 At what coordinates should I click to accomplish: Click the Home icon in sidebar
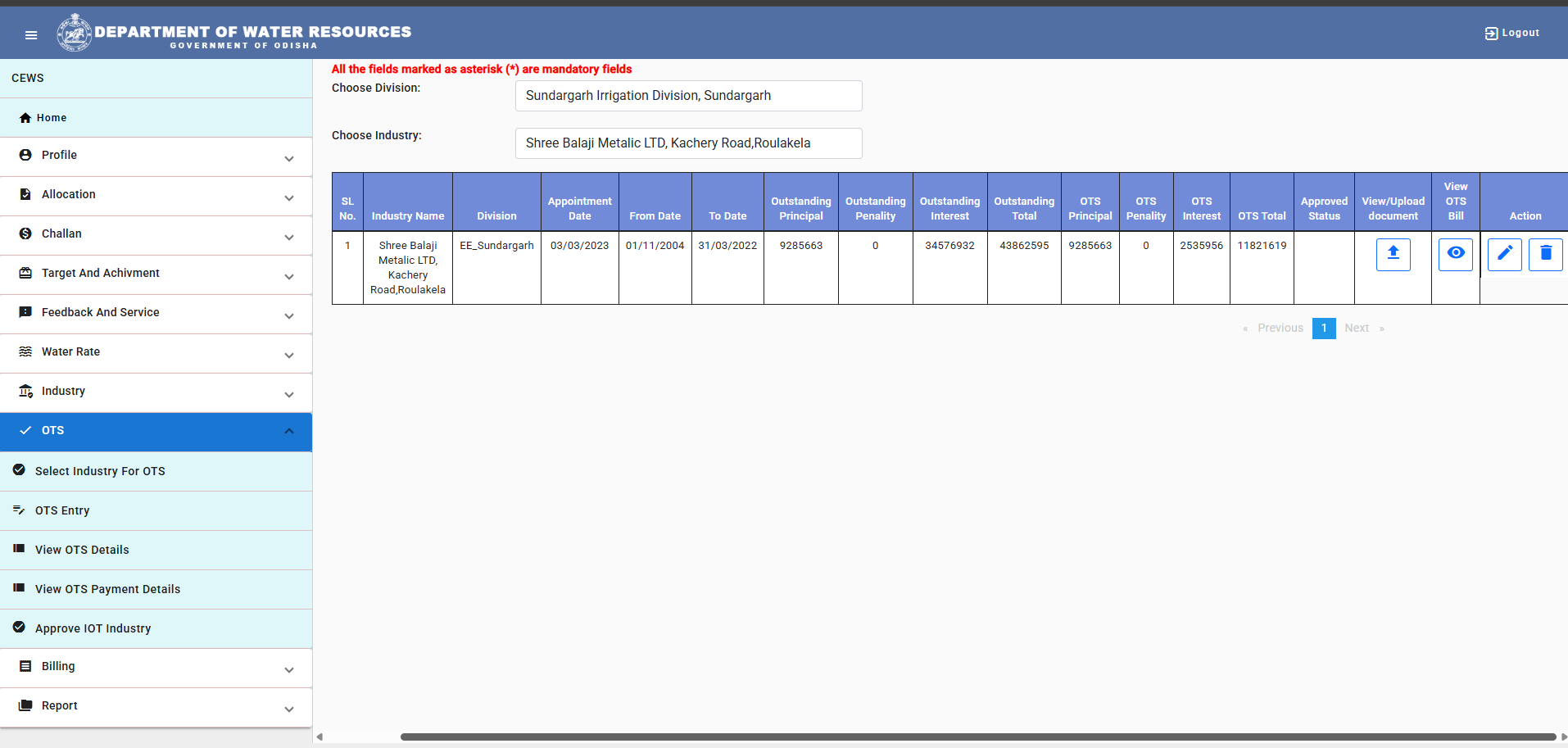[25, 118]
